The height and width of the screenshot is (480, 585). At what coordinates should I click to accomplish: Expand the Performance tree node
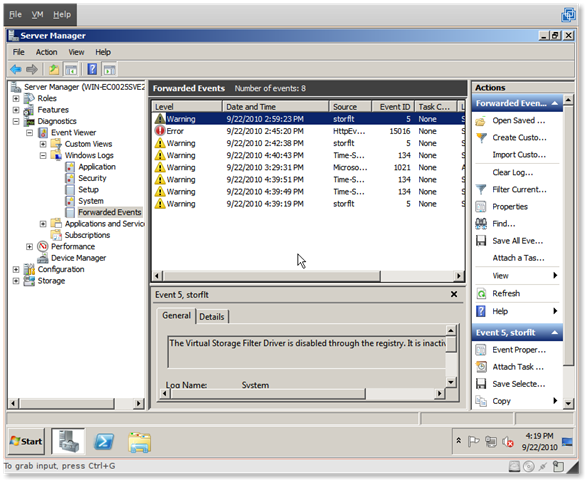coord(29,247)
